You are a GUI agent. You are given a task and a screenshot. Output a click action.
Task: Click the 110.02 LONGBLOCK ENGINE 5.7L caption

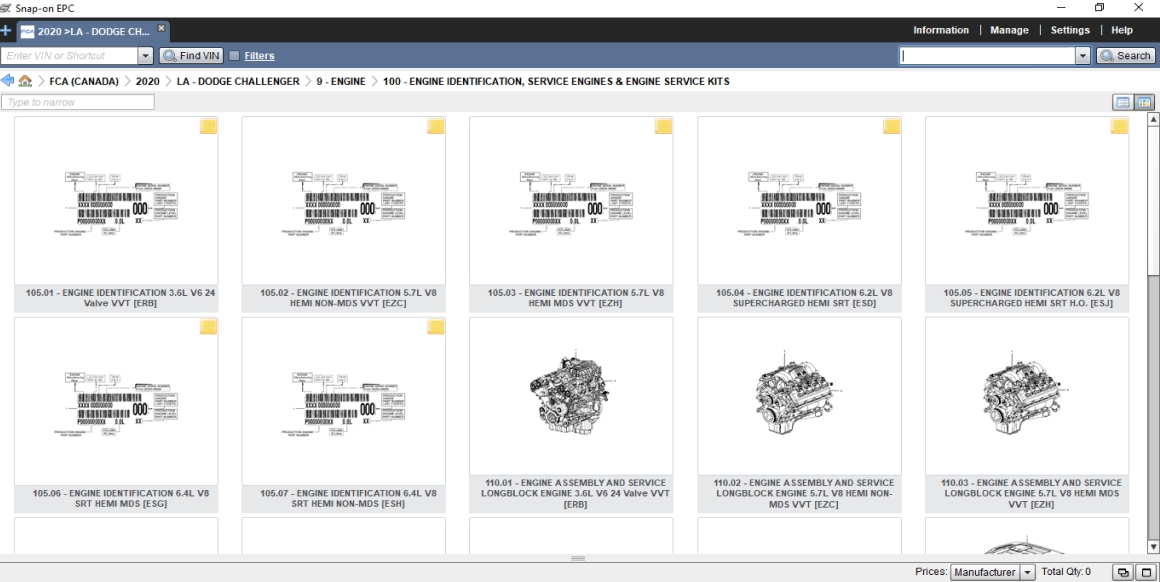point(803,493)
